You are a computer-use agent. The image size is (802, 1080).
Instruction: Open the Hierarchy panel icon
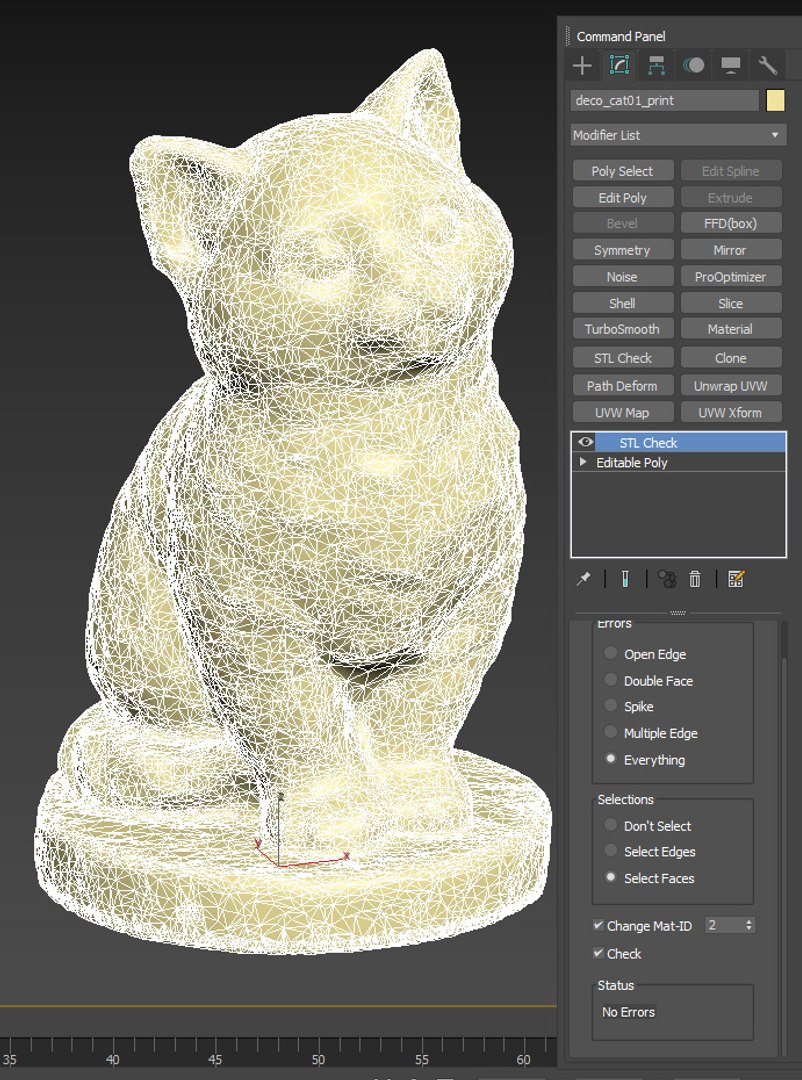(656, 65)
